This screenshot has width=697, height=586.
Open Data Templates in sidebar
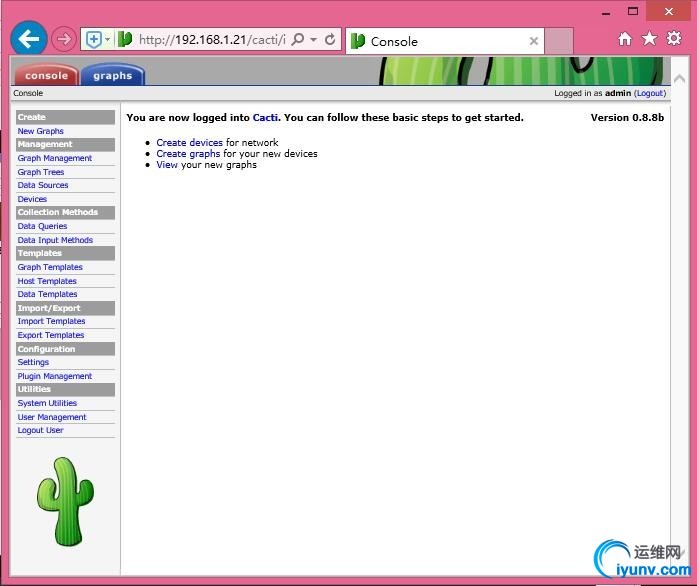(47, 294)
